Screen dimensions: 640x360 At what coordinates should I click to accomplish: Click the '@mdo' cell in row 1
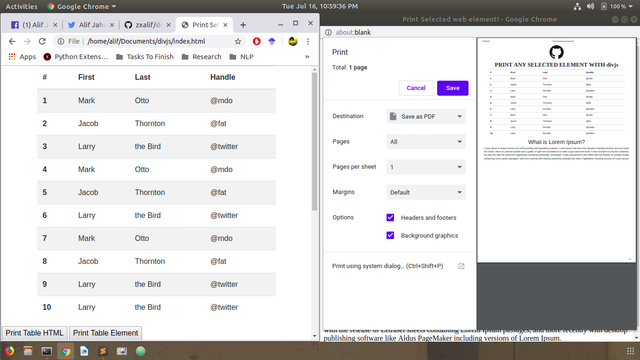(221, 101)
